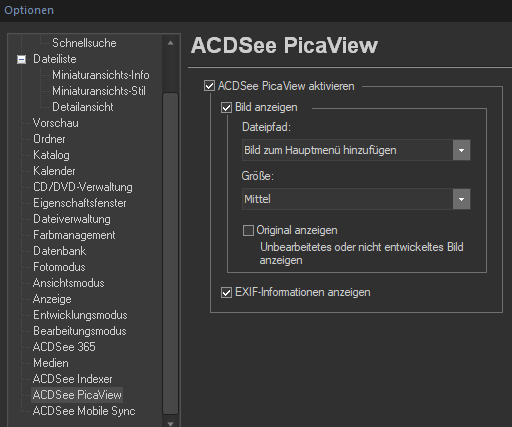Click the tree scrollbar up arrow
The width and height of the screenshot is (512, 427).
[170, 43]
